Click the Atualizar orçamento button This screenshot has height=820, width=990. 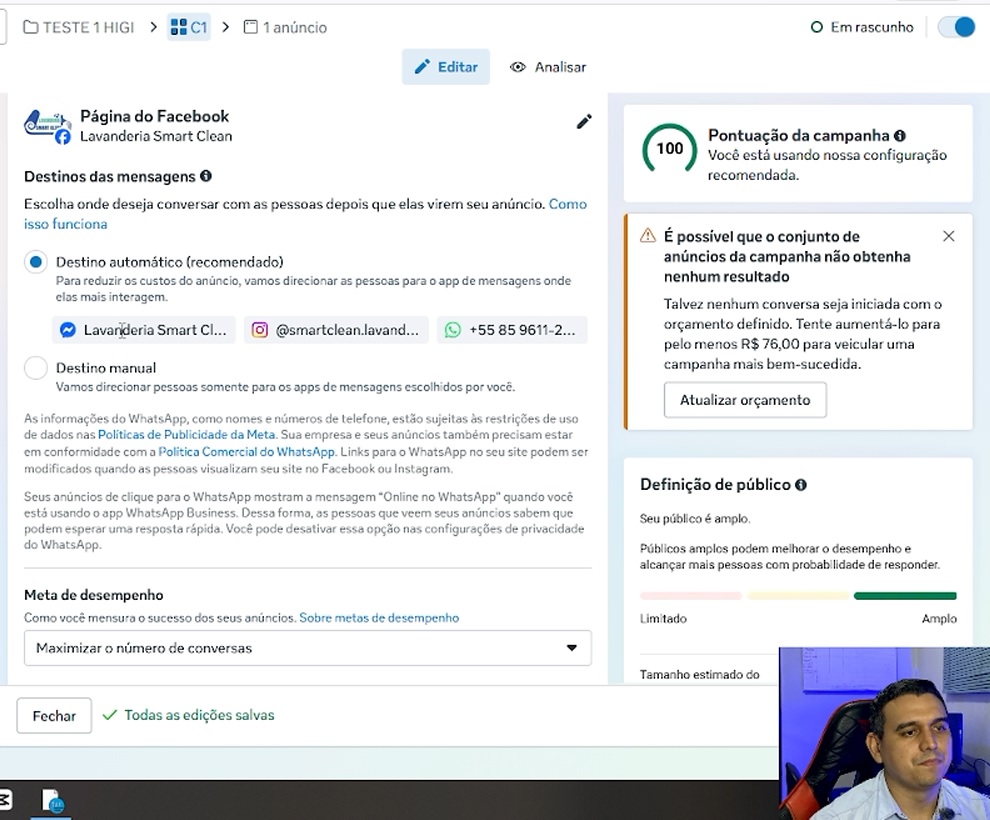click(745, 400)
